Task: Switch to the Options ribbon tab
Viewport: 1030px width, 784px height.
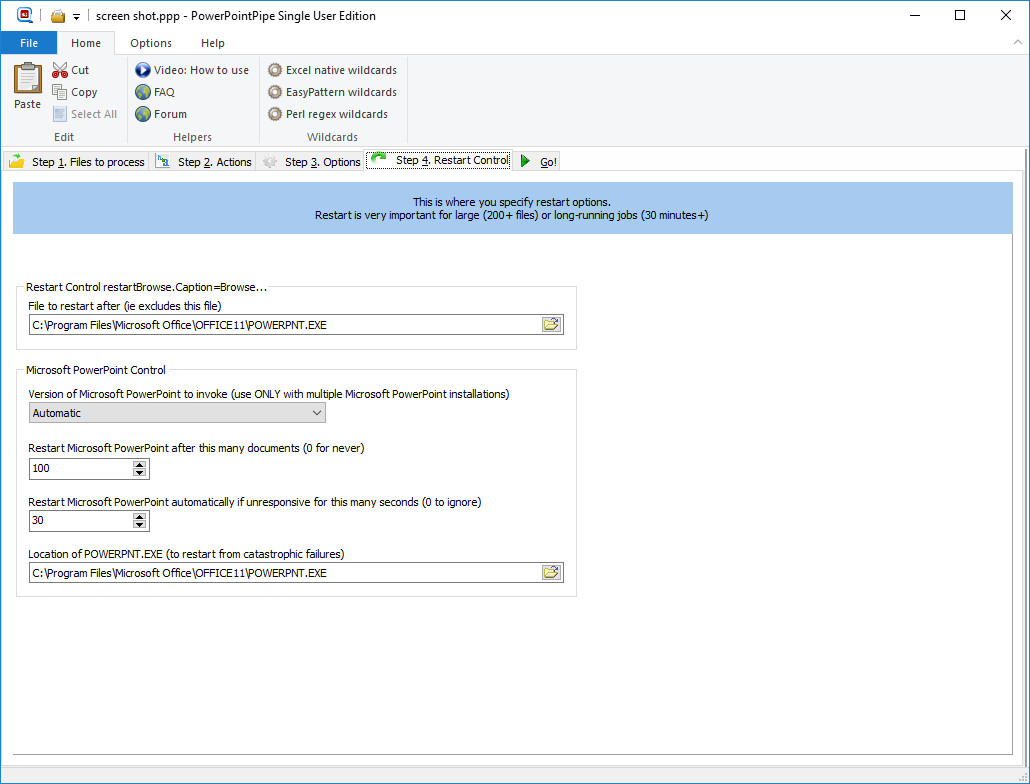Action: (x=151, y=43)
